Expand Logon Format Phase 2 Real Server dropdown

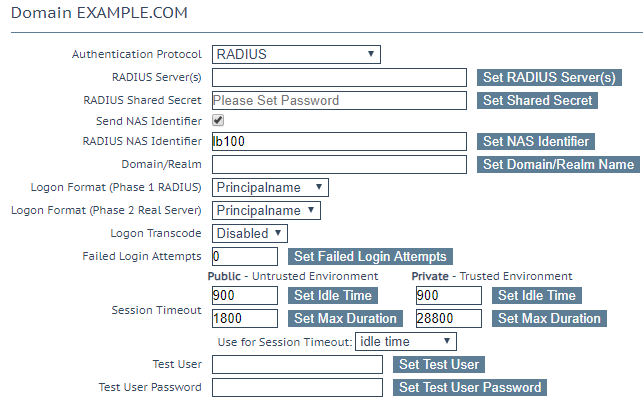(x=266, y=210)
